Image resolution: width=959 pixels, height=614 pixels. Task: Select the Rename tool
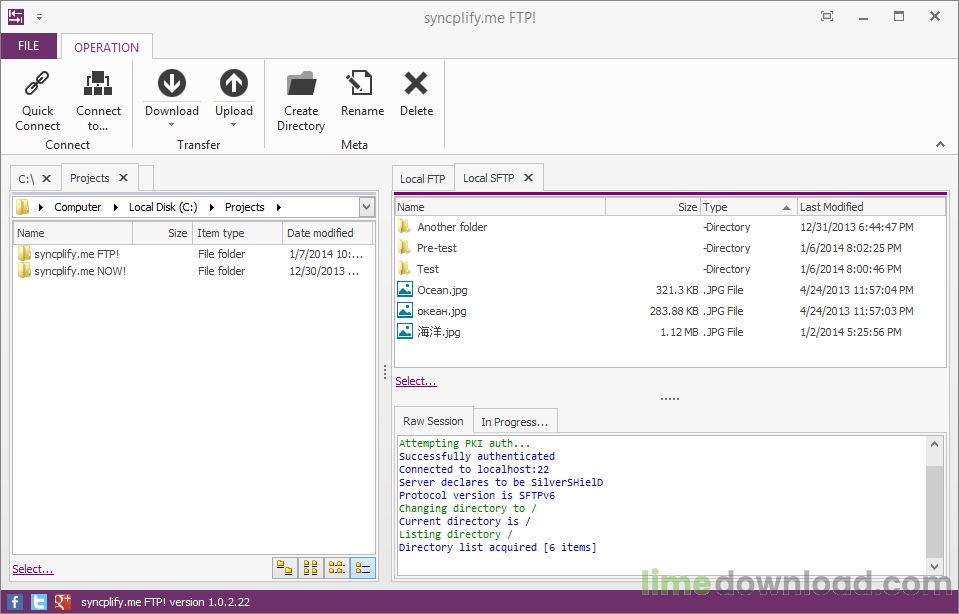coord(361,100)
